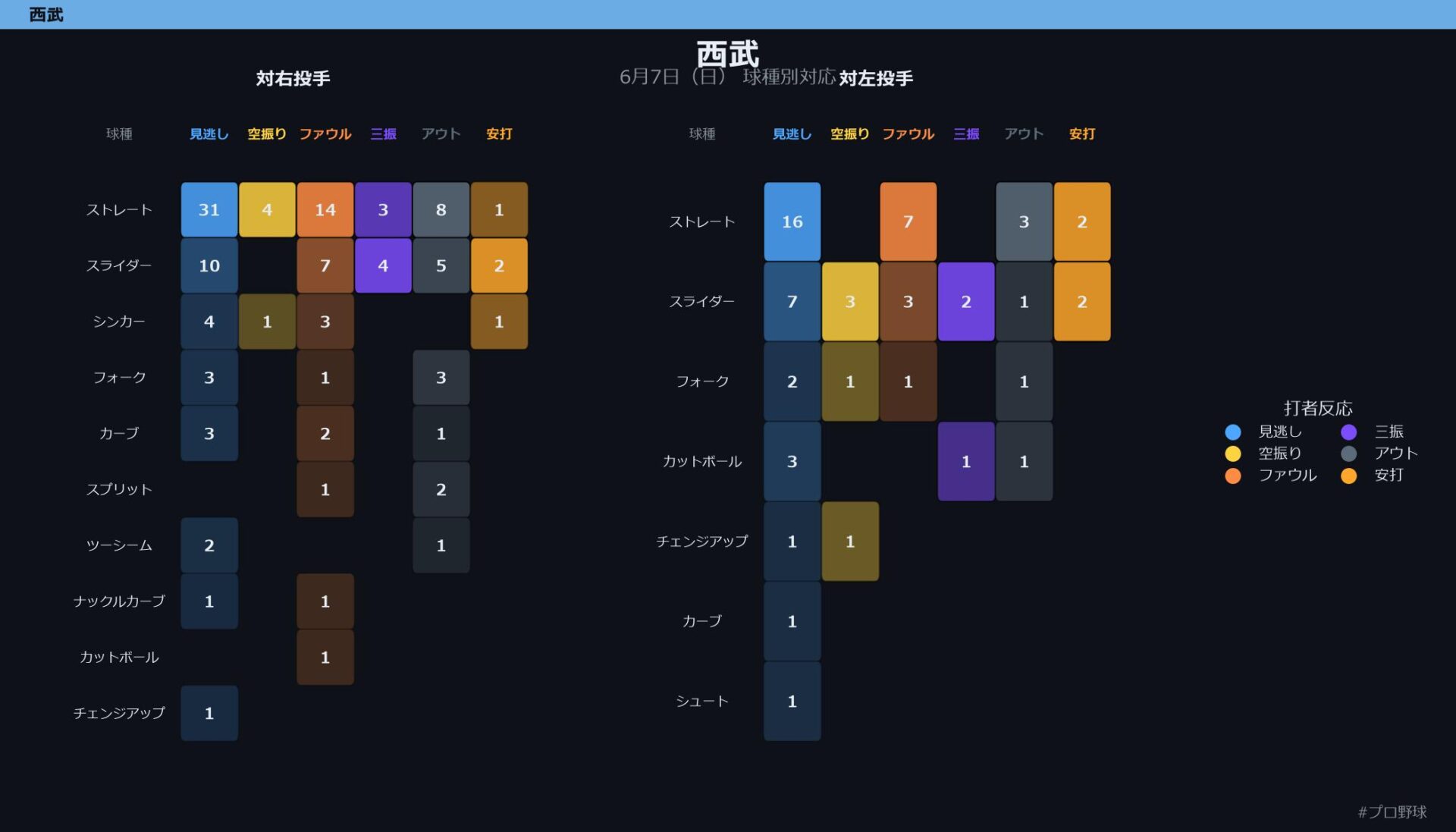Click the 1 空振り cell in シンカー row
This screenshot has width=1456, height=832.
(267, 322)
